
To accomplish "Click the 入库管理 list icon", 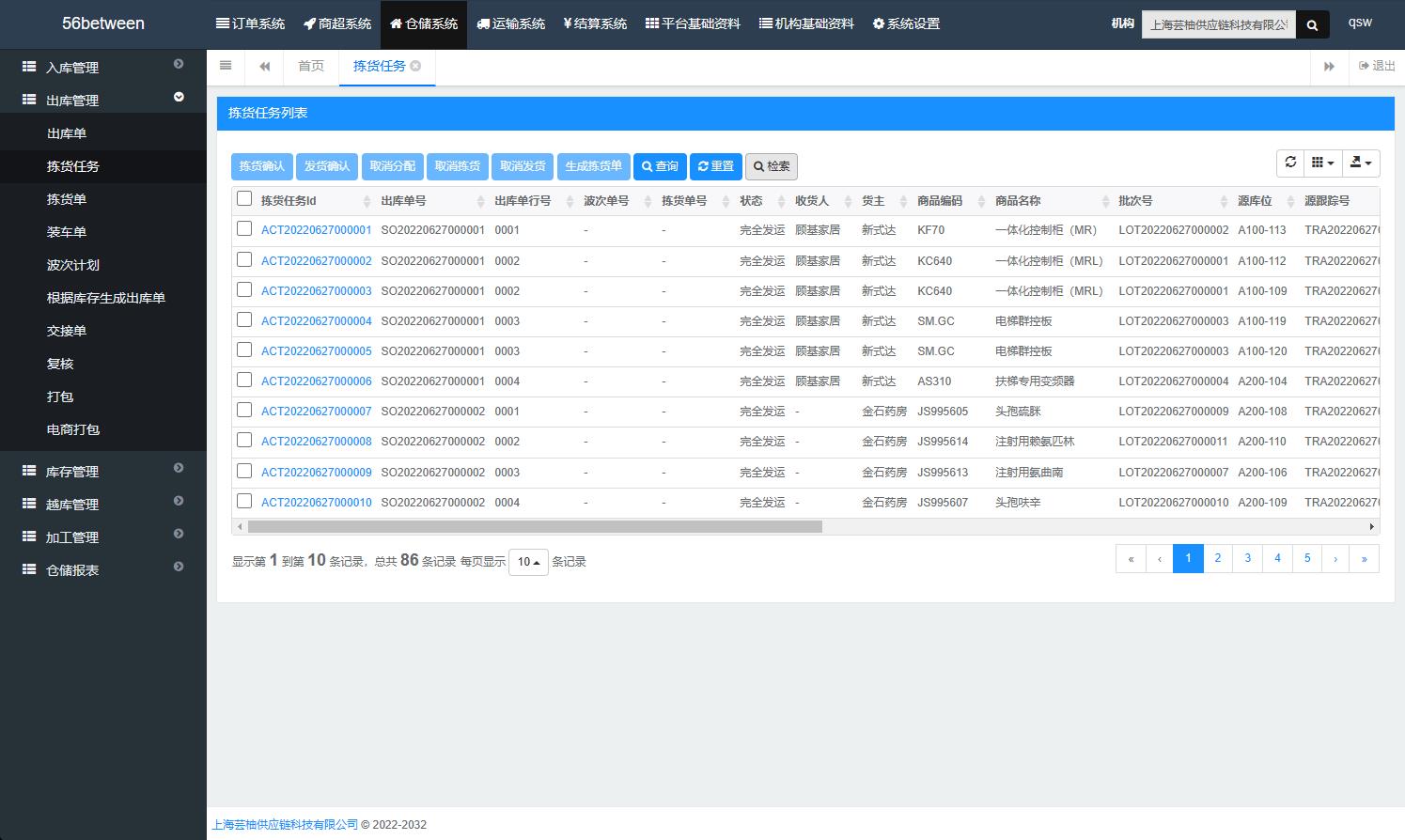I will [x=29, y=67].
